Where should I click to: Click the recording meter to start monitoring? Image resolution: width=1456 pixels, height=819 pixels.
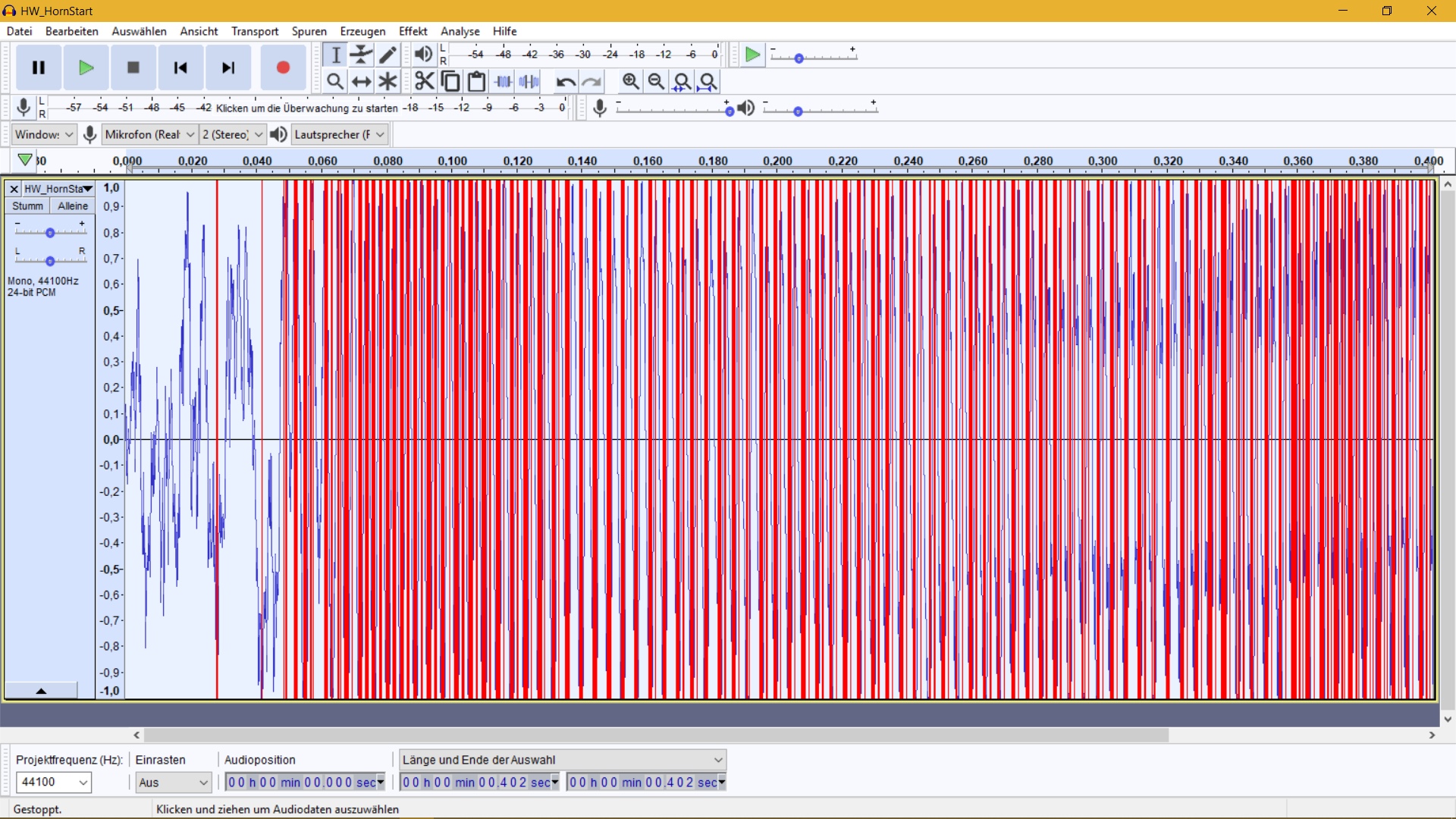pyautogui.click(x=306, y=108)
